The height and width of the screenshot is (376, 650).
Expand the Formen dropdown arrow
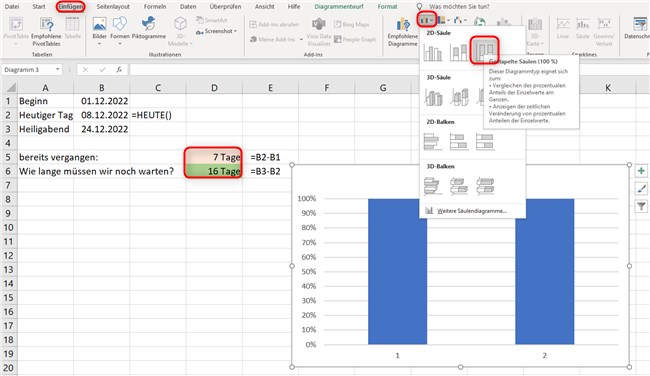120,44
